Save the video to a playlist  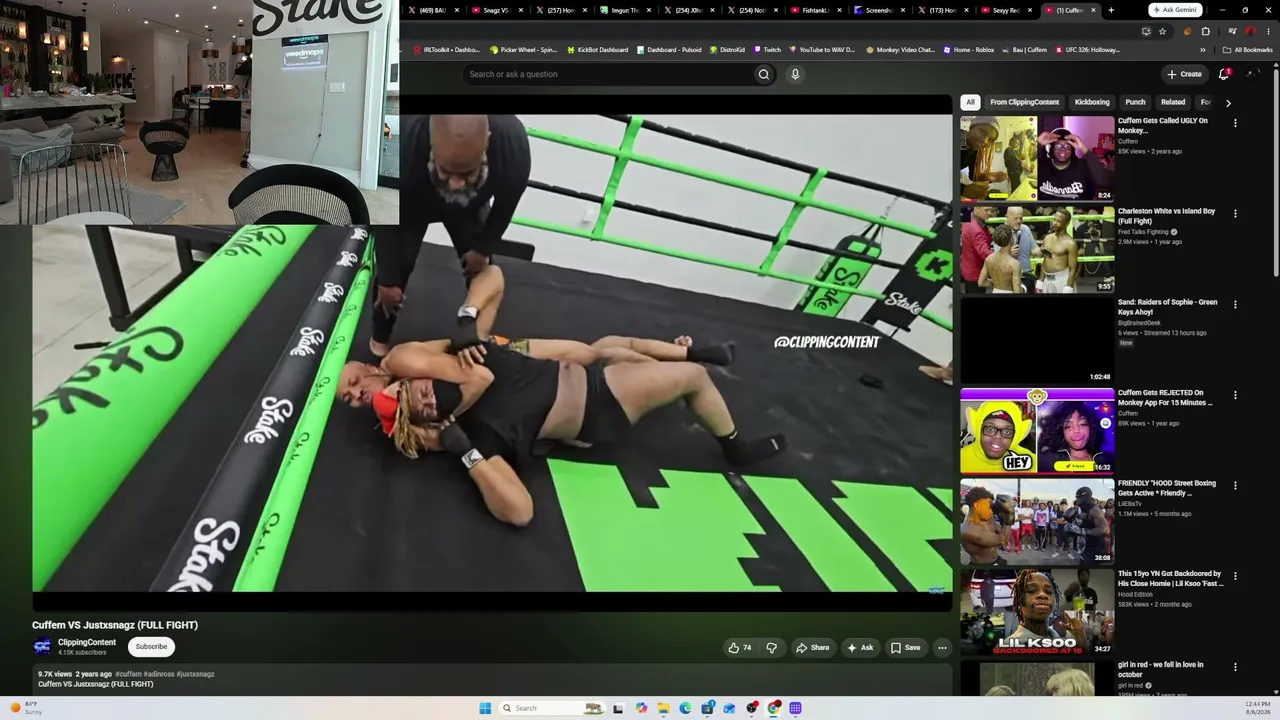click(905, 648)
